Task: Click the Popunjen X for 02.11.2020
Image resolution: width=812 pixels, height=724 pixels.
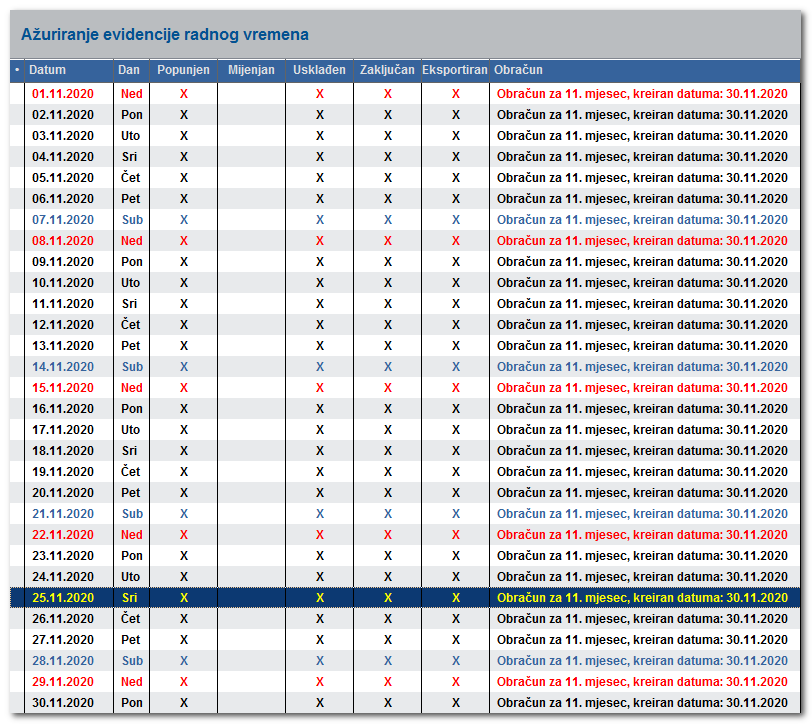Action: click(x=184, y=115)
